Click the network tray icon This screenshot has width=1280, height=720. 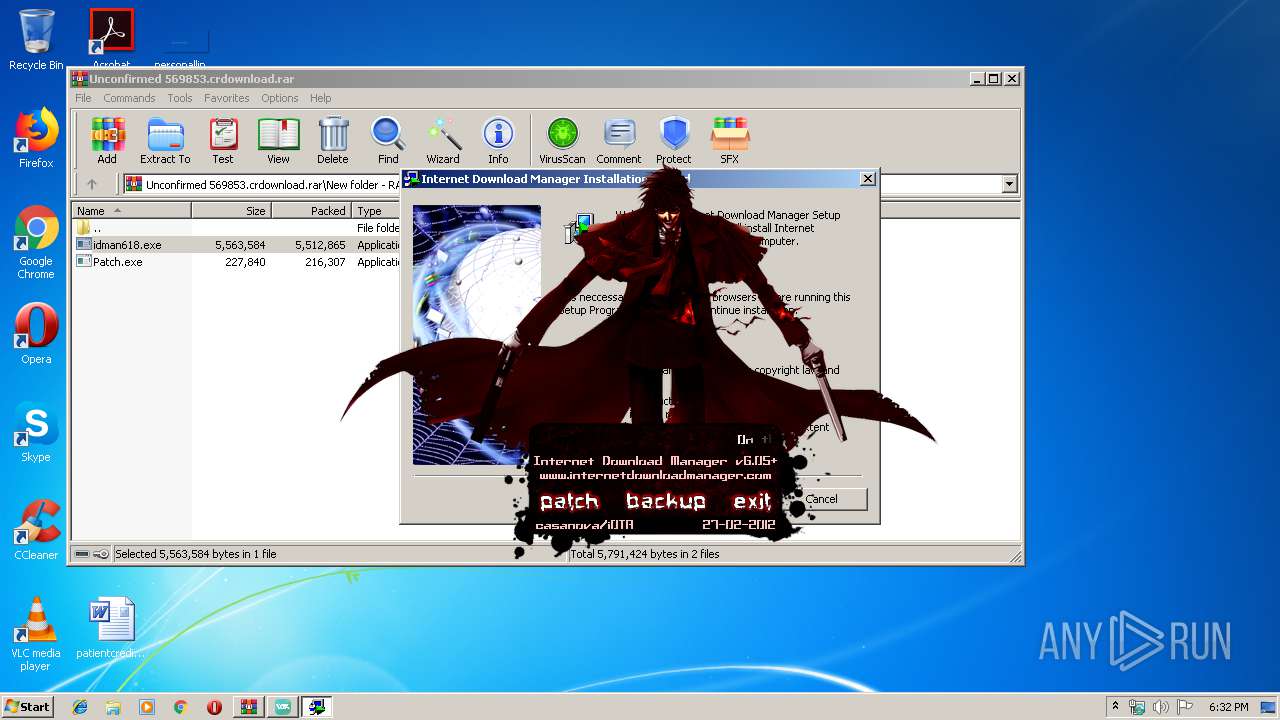[1137, 707]
